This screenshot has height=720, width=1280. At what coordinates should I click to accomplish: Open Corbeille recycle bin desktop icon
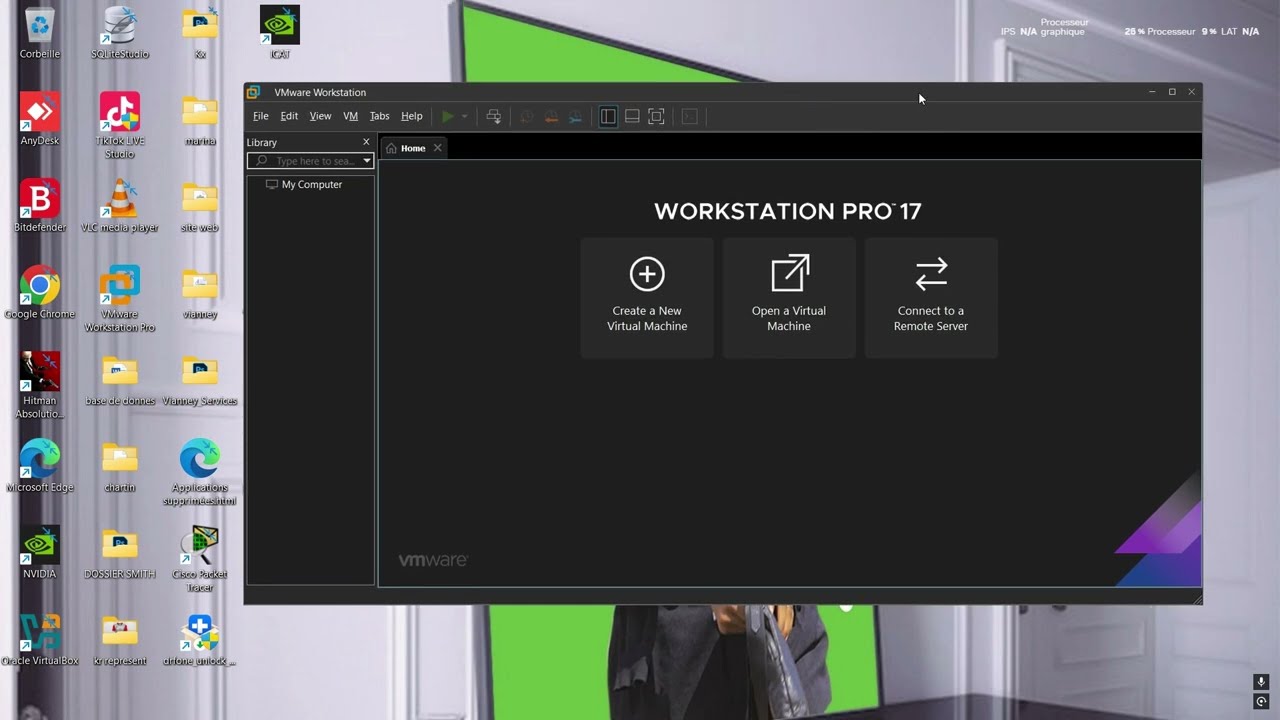coord(40,32)
